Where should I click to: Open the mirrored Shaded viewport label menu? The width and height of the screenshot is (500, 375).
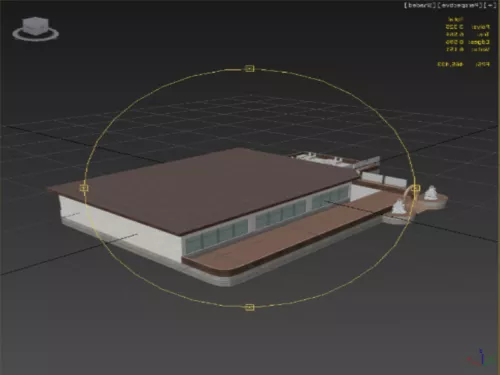(420, 5)
